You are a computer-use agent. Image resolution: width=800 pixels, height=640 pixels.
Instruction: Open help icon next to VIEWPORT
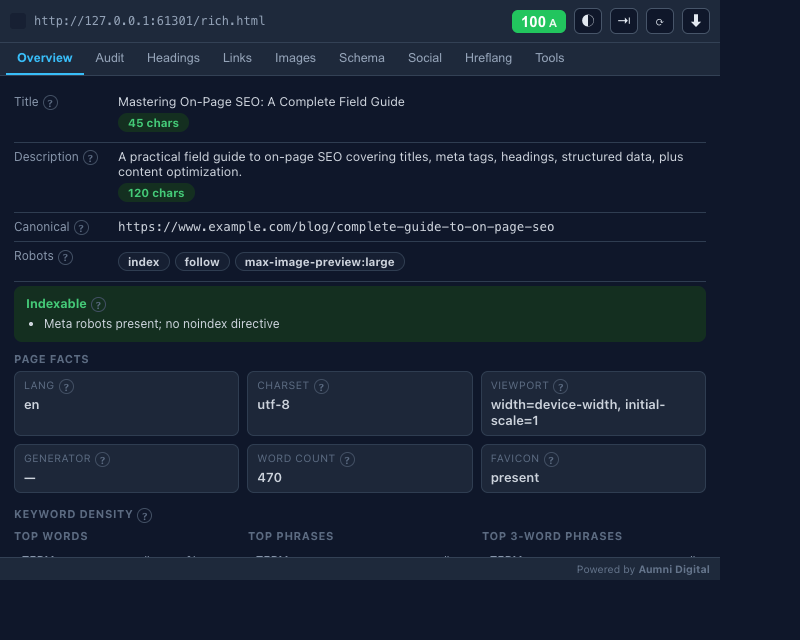tap(561, 386)
